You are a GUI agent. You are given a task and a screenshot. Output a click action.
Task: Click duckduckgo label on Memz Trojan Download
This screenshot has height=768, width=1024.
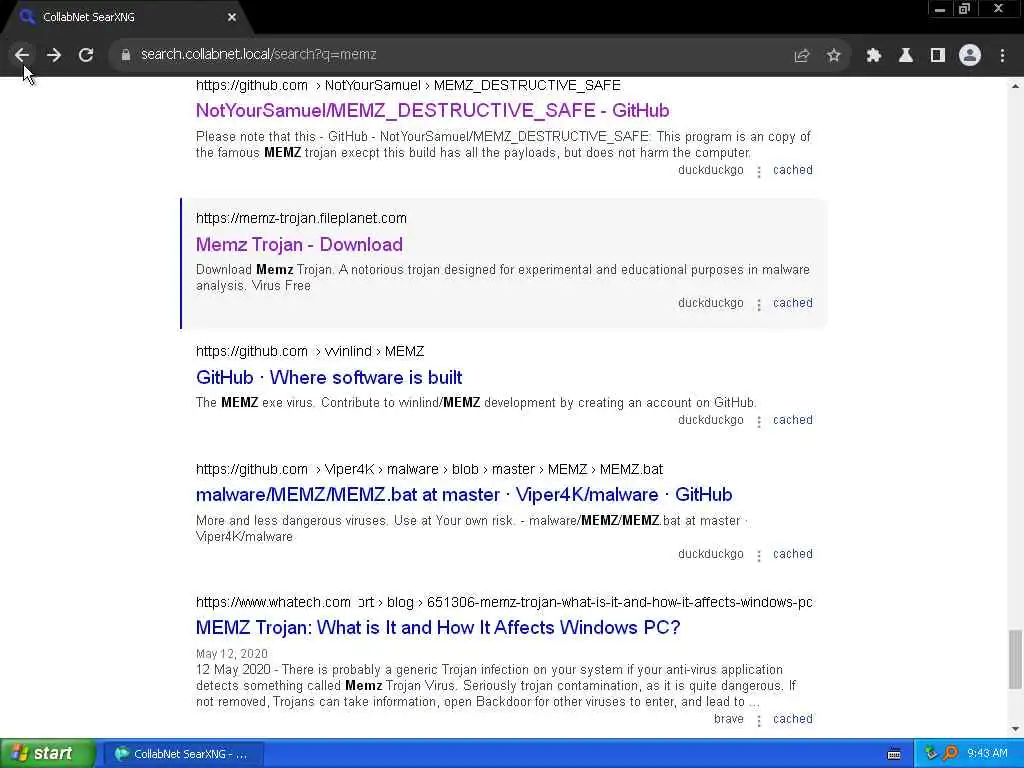click(x=711, y=303)
